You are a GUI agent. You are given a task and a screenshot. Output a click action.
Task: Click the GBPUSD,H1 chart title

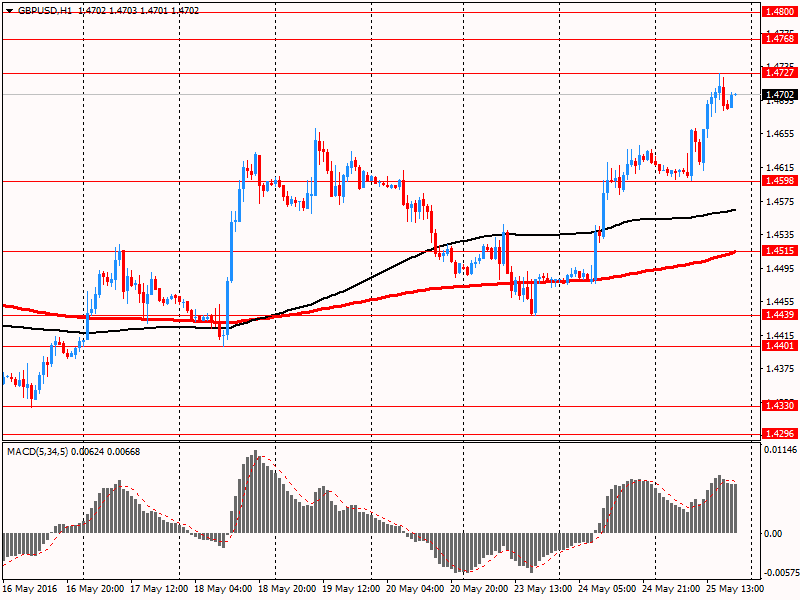tap(45, 11)
